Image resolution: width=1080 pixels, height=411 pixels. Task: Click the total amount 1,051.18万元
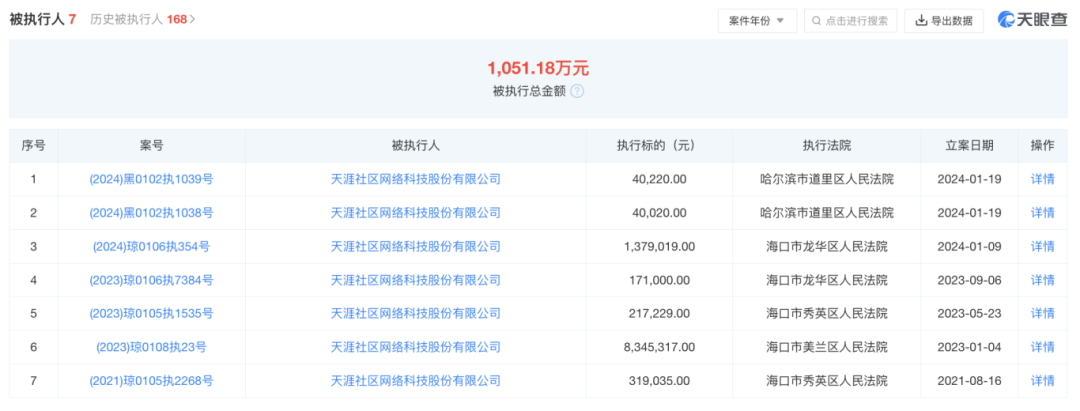tap(539, 68)
